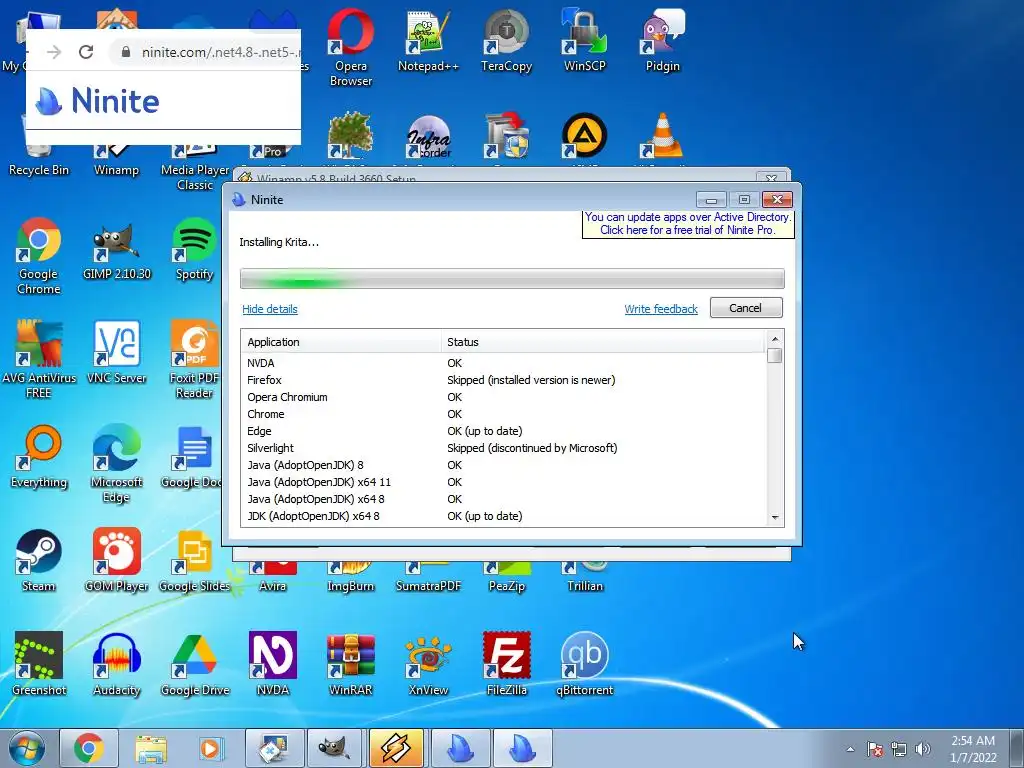Open Windows Explorer from taskbar
Image resolution: width=1024 pixels, height=768 pixels.
click(151, 748)
